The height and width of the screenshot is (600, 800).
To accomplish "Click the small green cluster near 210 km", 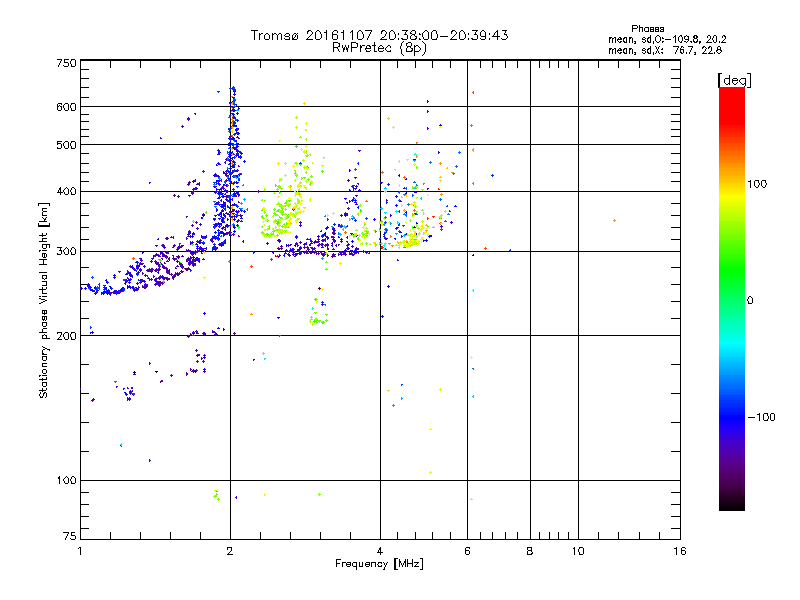I will pos(319,320).
